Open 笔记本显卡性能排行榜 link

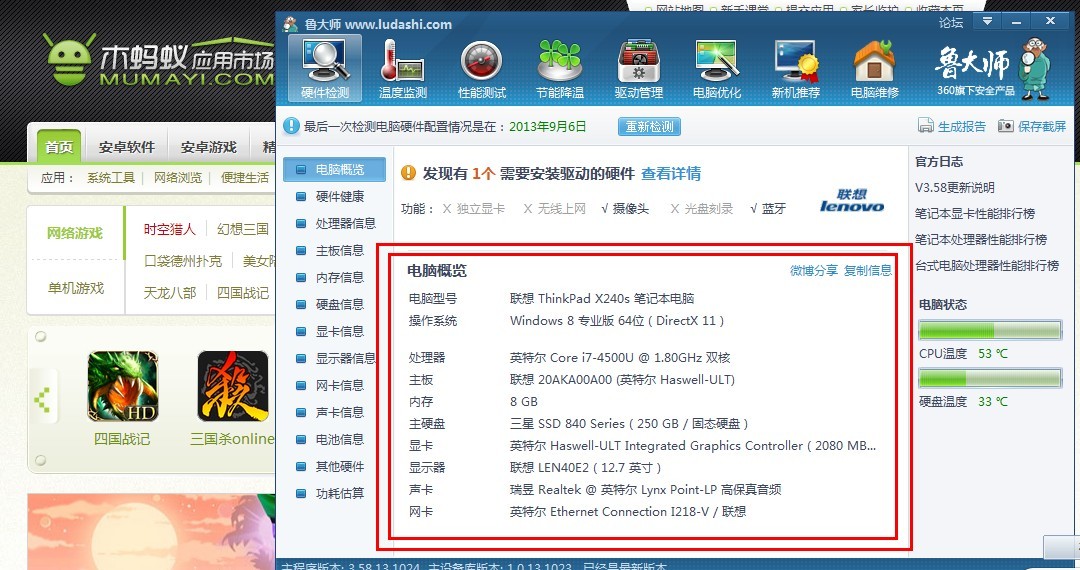tap(975, 213)
